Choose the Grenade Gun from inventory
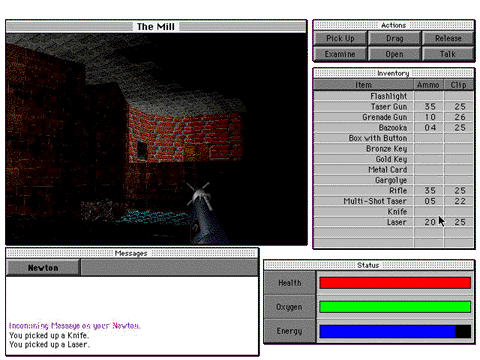 [393, 117]
